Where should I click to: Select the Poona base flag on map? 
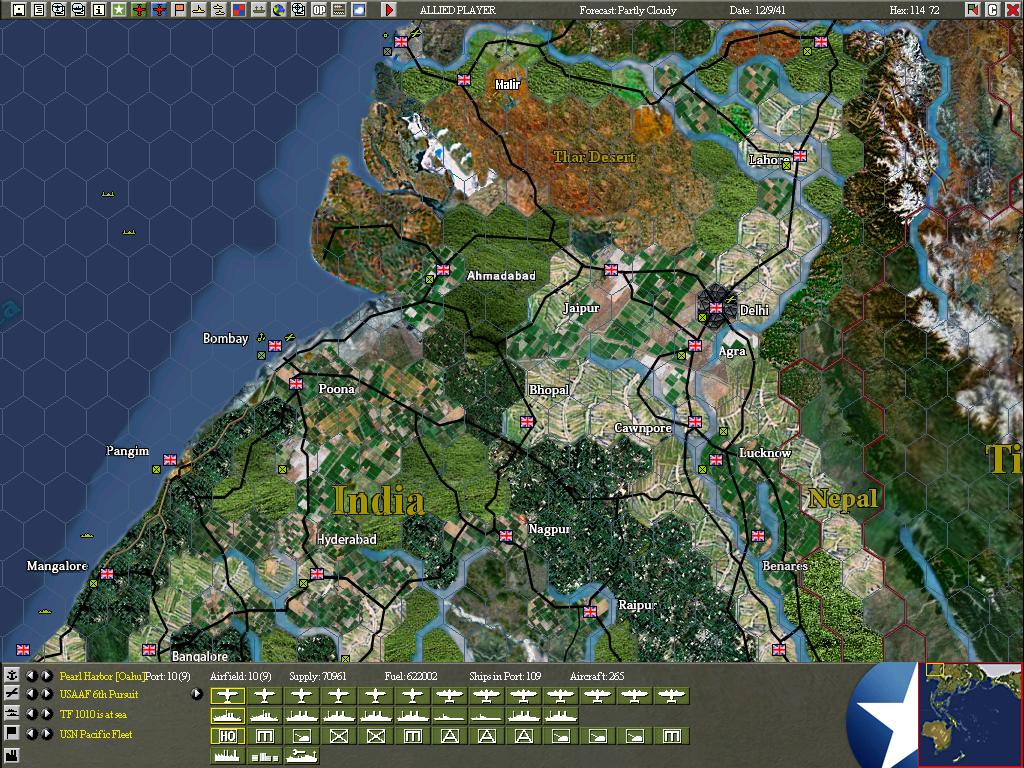(296, 384)
